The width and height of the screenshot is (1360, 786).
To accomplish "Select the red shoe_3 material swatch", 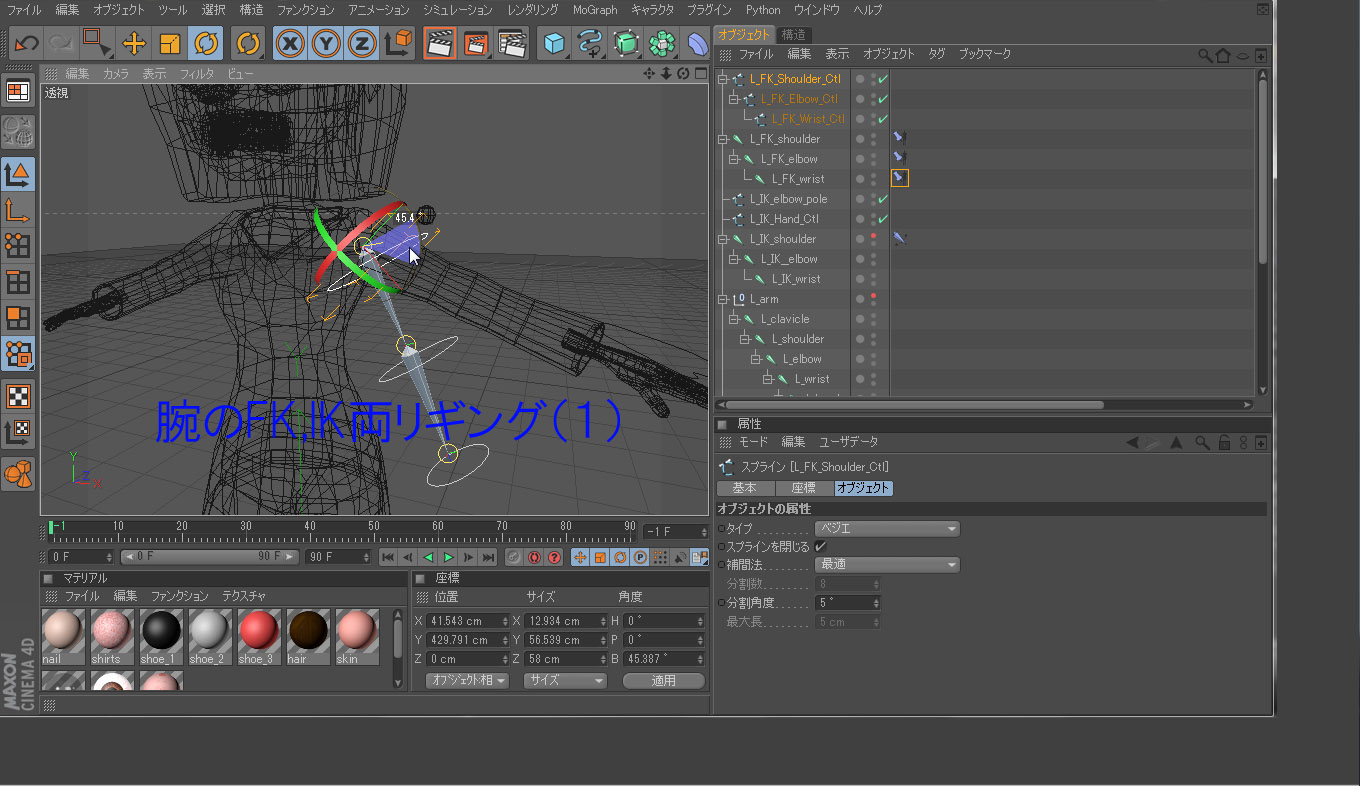I will click(258, 631).
